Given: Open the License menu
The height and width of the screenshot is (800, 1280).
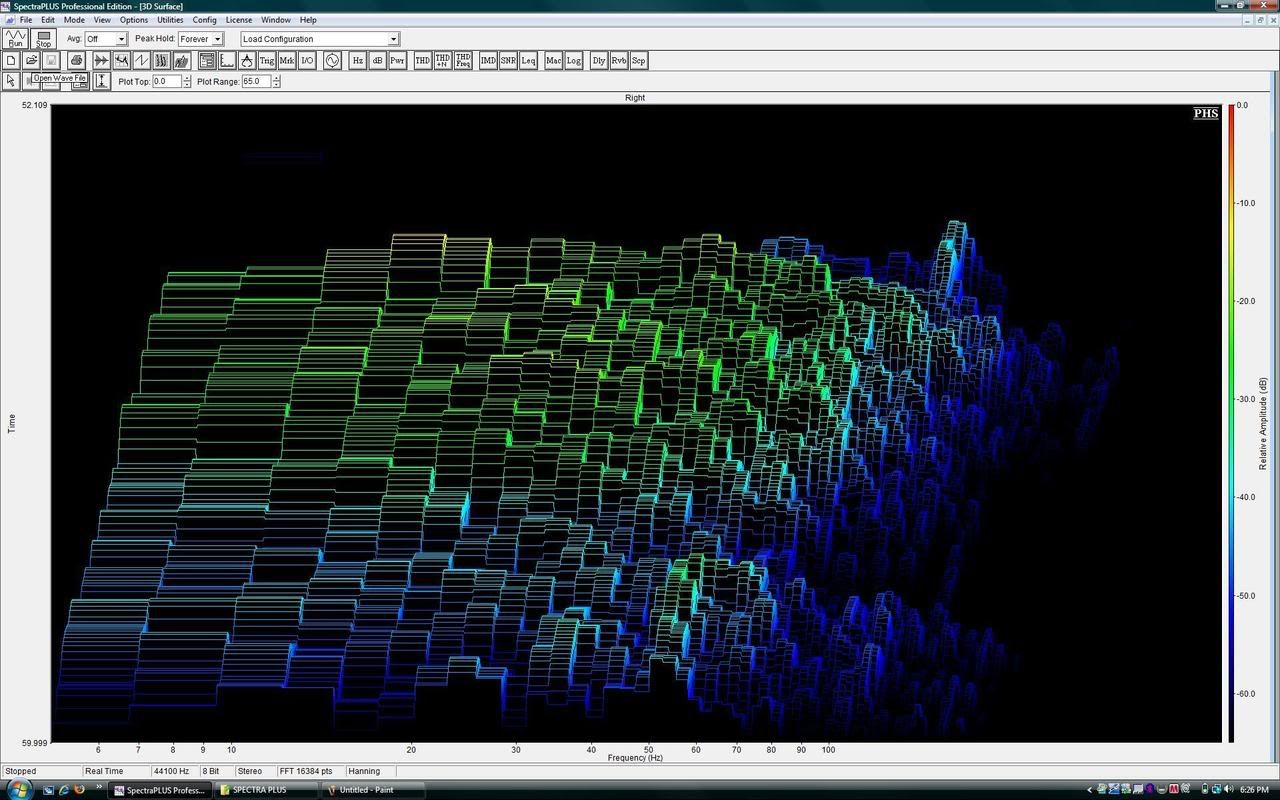Looking at the screenshot, I should 239,20.
